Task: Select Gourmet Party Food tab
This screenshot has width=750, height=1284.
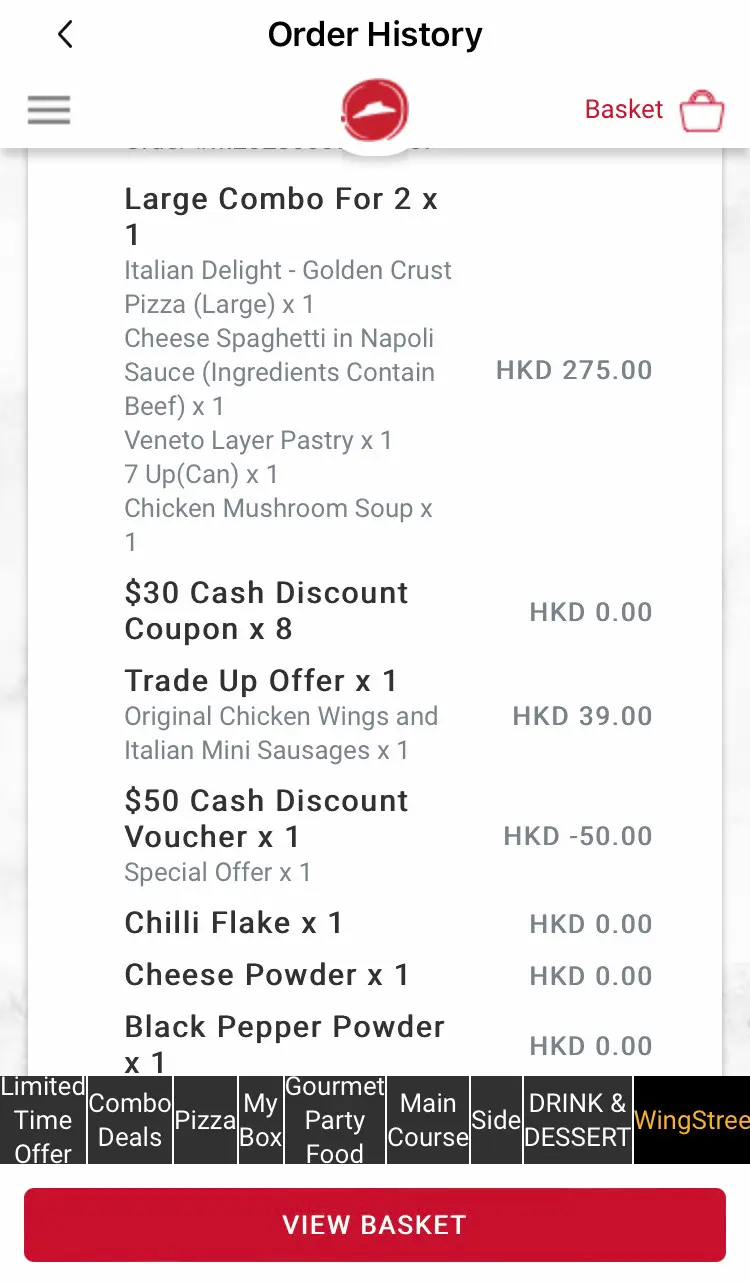Action: pos(335,1120)
